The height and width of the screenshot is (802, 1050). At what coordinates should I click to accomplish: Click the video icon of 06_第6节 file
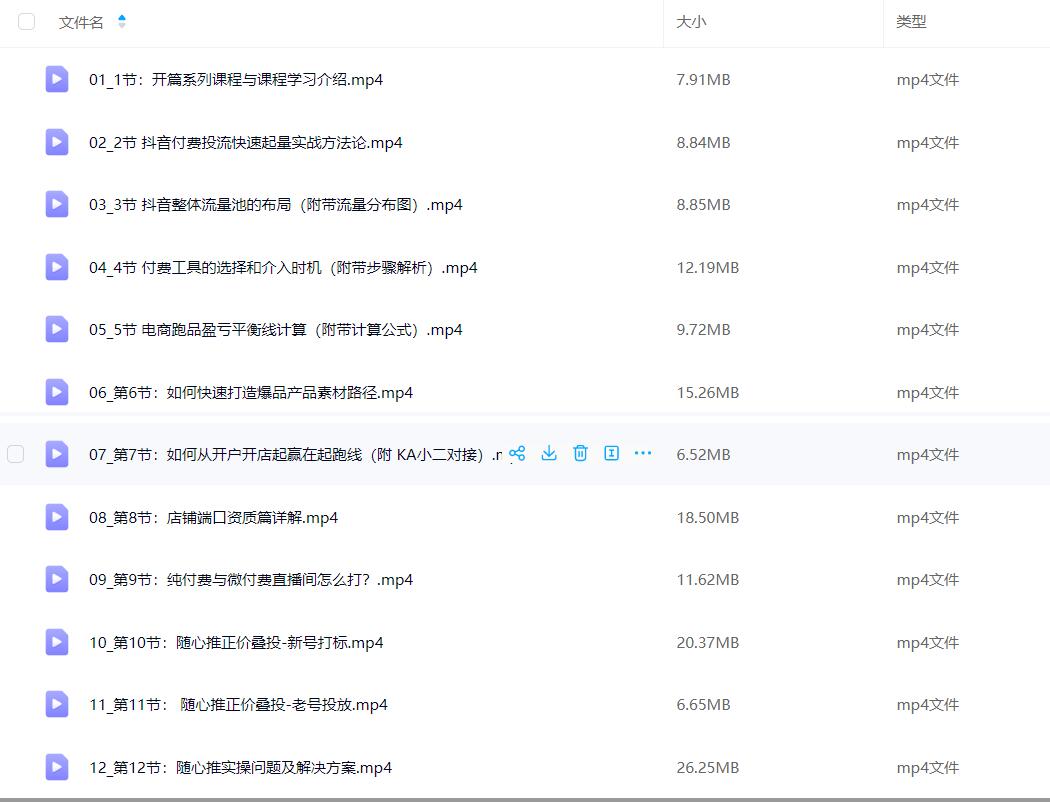coord(57,392)
